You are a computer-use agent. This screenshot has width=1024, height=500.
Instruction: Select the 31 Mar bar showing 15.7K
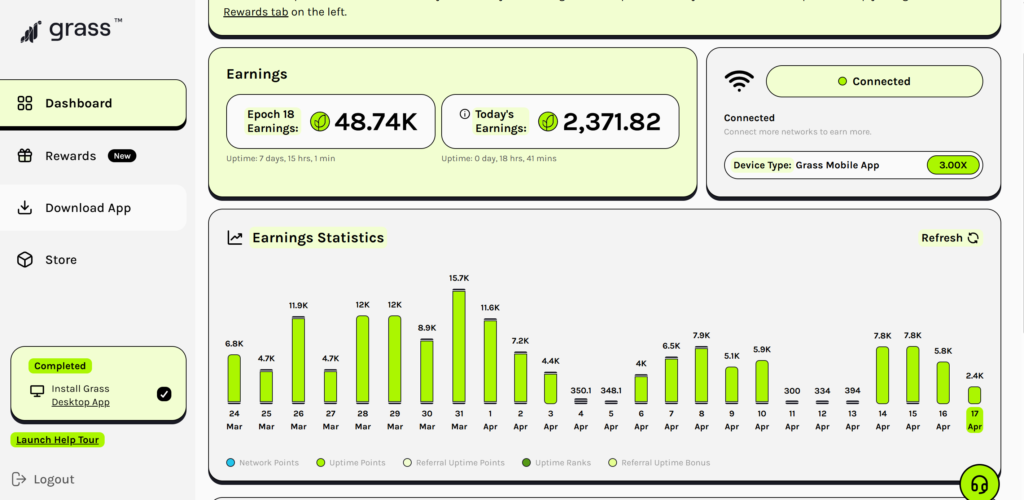[459, 346]
